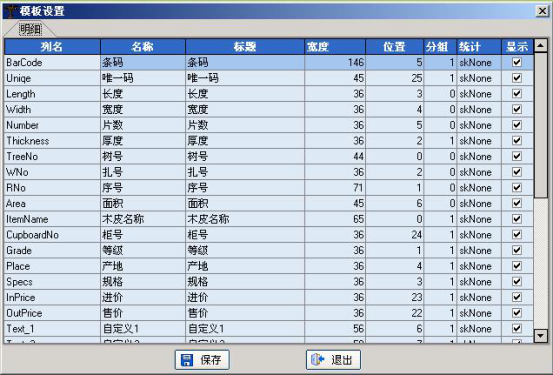The height and width of the screenshot is (375, 553).
Task: Click the scrollbar down arrow
Action: coord(541,335)
